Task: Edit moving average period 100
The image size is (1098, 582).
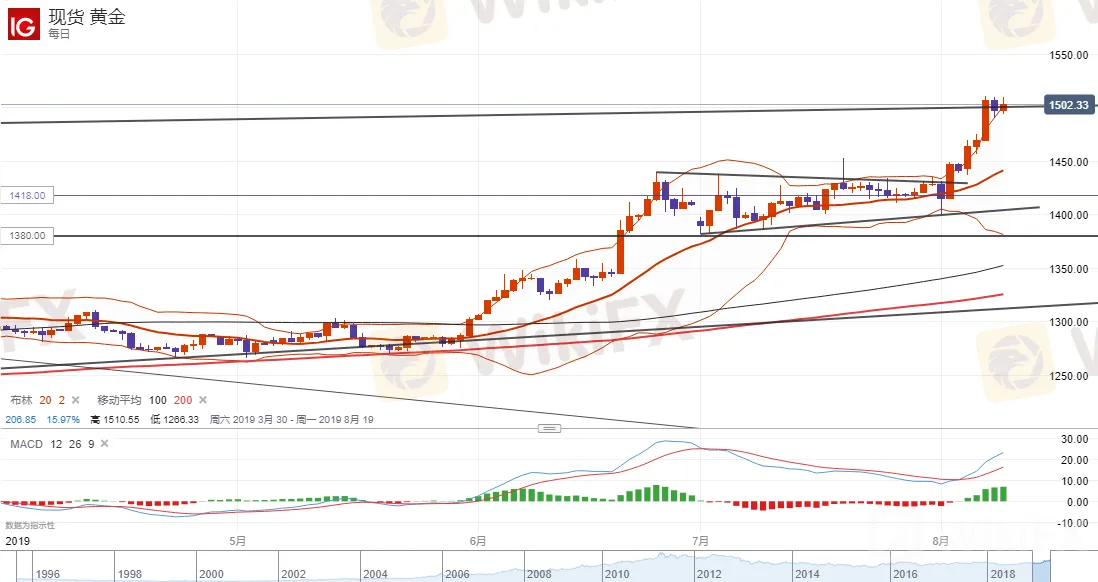Action: (x=158, y=400)
